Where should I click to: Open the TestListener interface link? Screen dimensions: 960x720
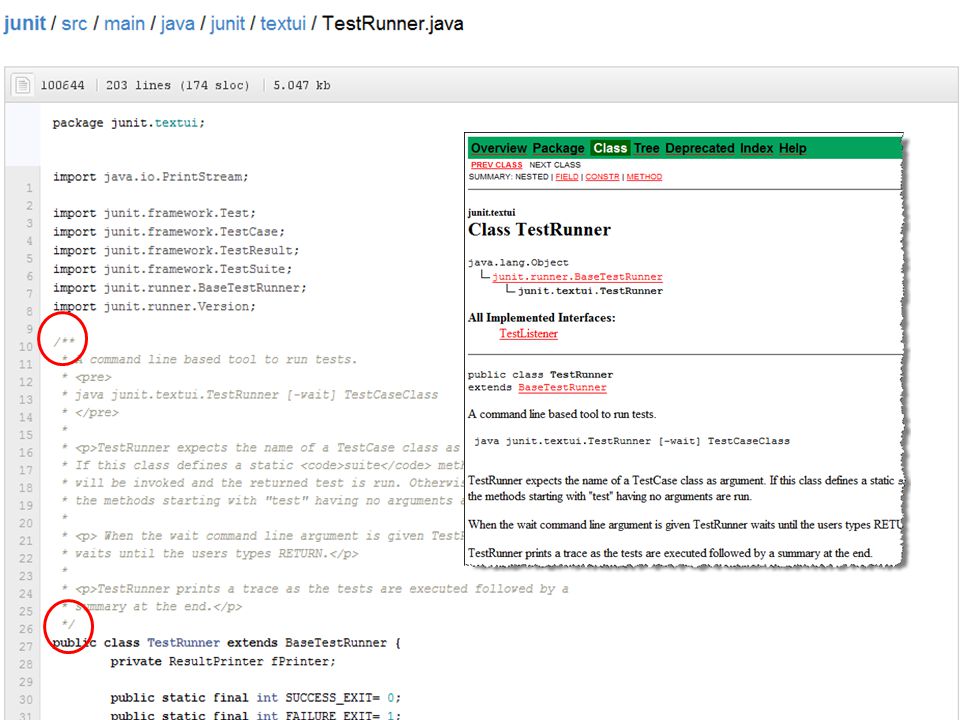[x=528, y=334]
